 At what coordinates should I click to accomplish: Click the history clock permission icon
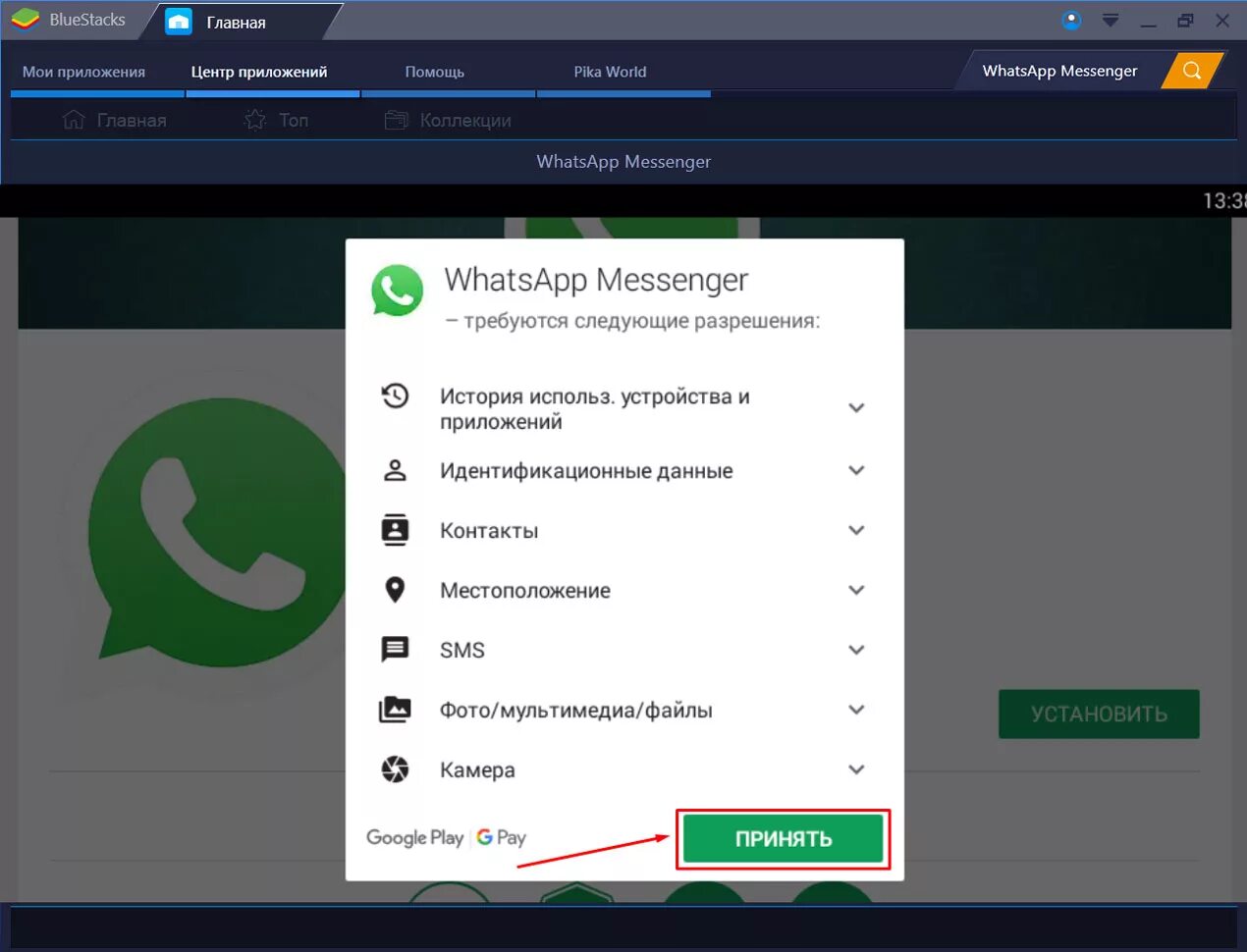(395, 396)
